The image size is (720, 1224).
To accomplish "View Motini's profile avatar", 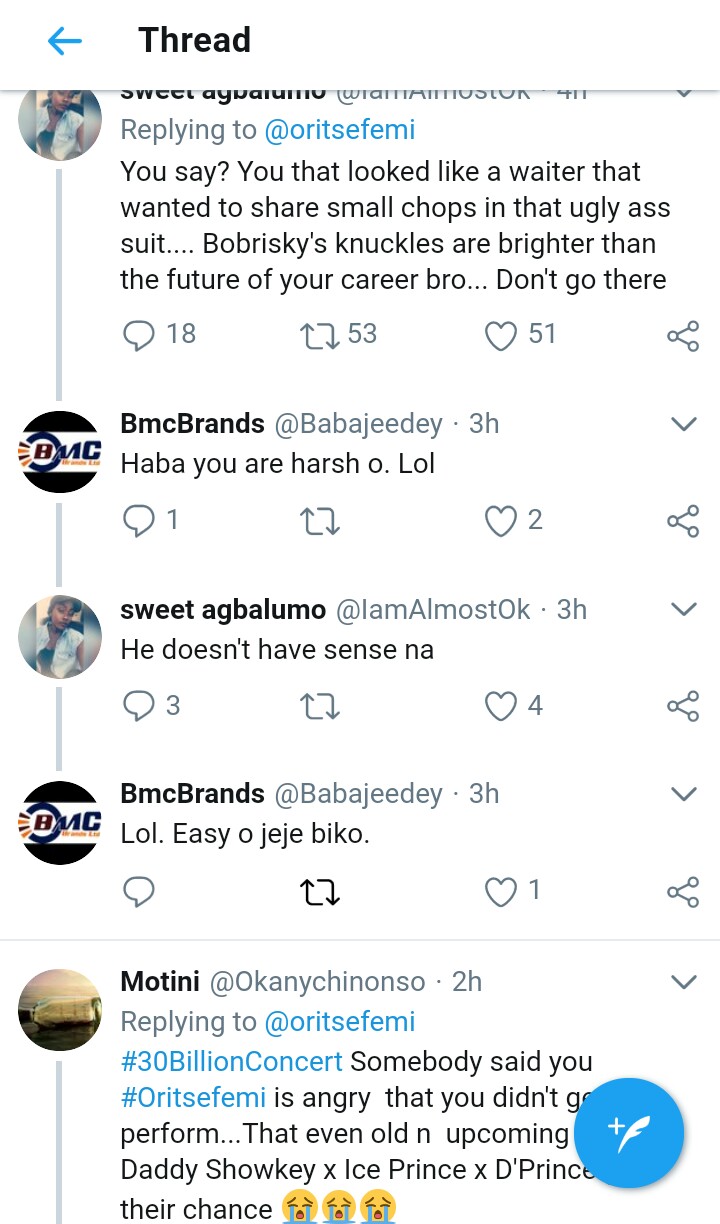I will [60, 1009].
